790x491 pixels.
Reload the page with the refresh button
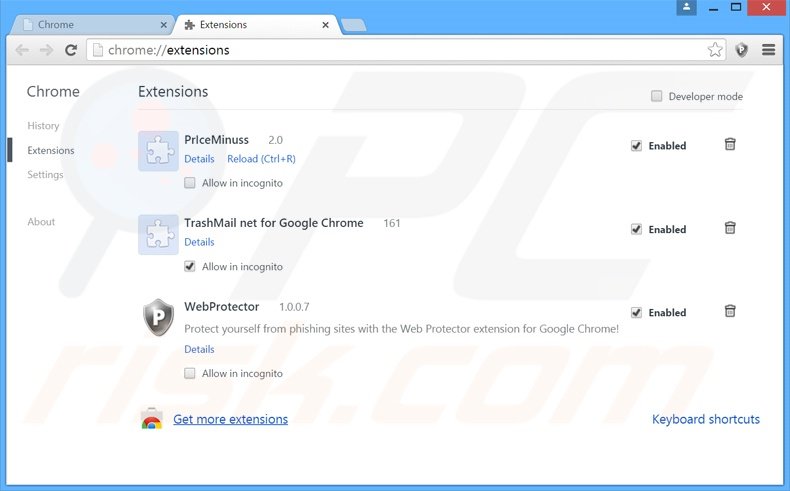click(71, 50)
